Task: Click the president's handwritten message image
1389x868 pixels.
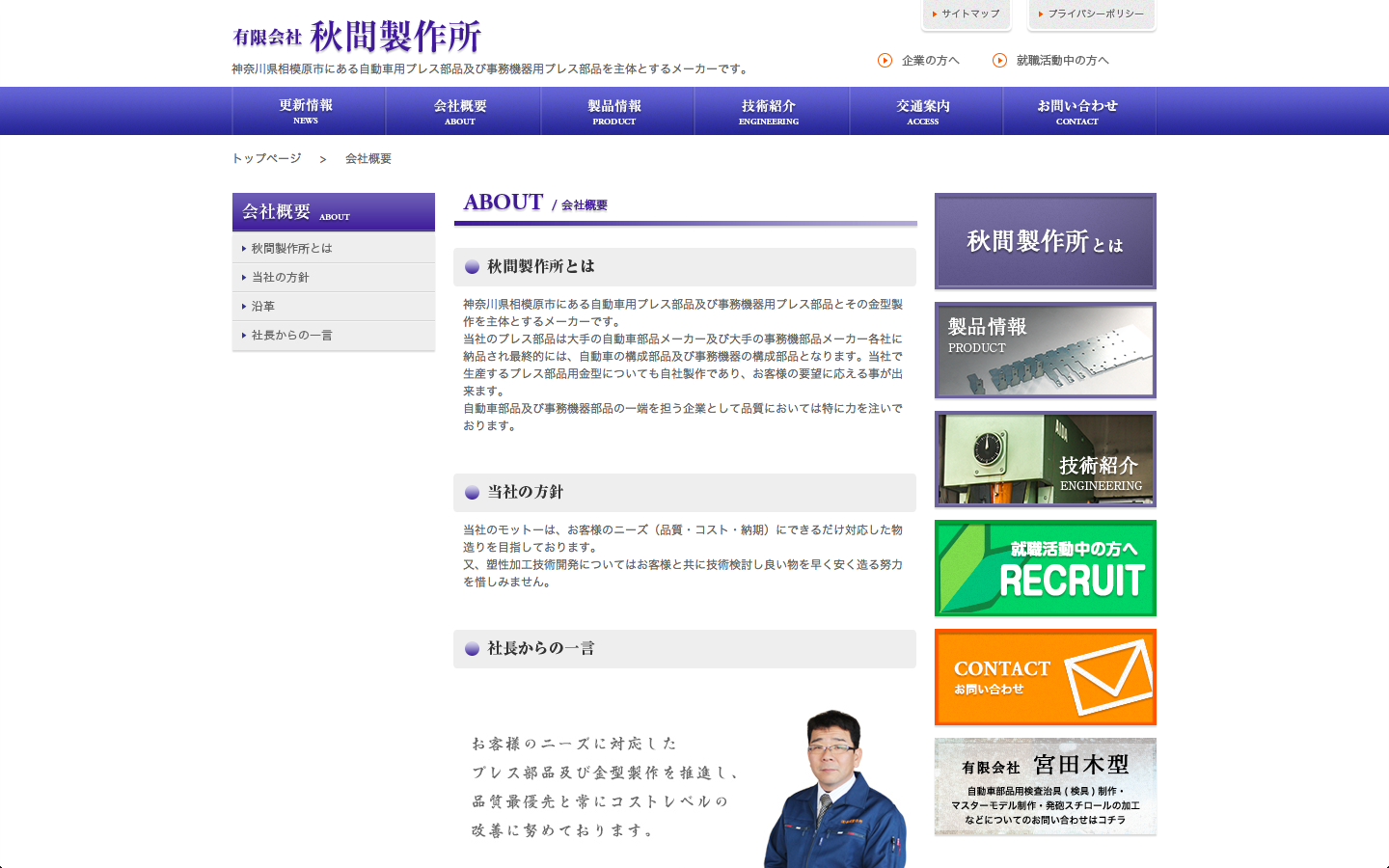Action: click(x=606, y=787)
